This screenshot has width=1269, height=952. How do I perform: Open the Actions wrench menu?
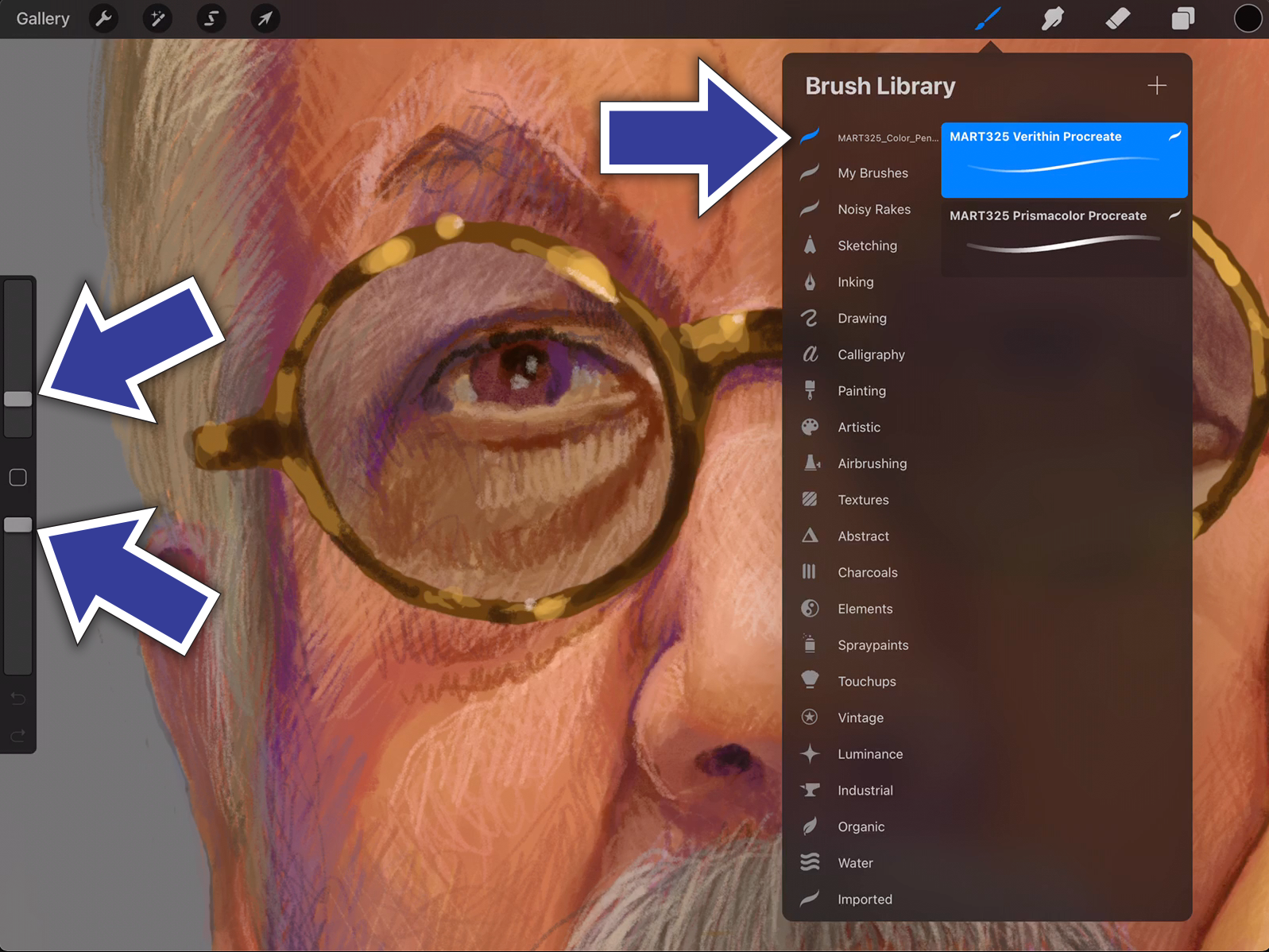104,18
